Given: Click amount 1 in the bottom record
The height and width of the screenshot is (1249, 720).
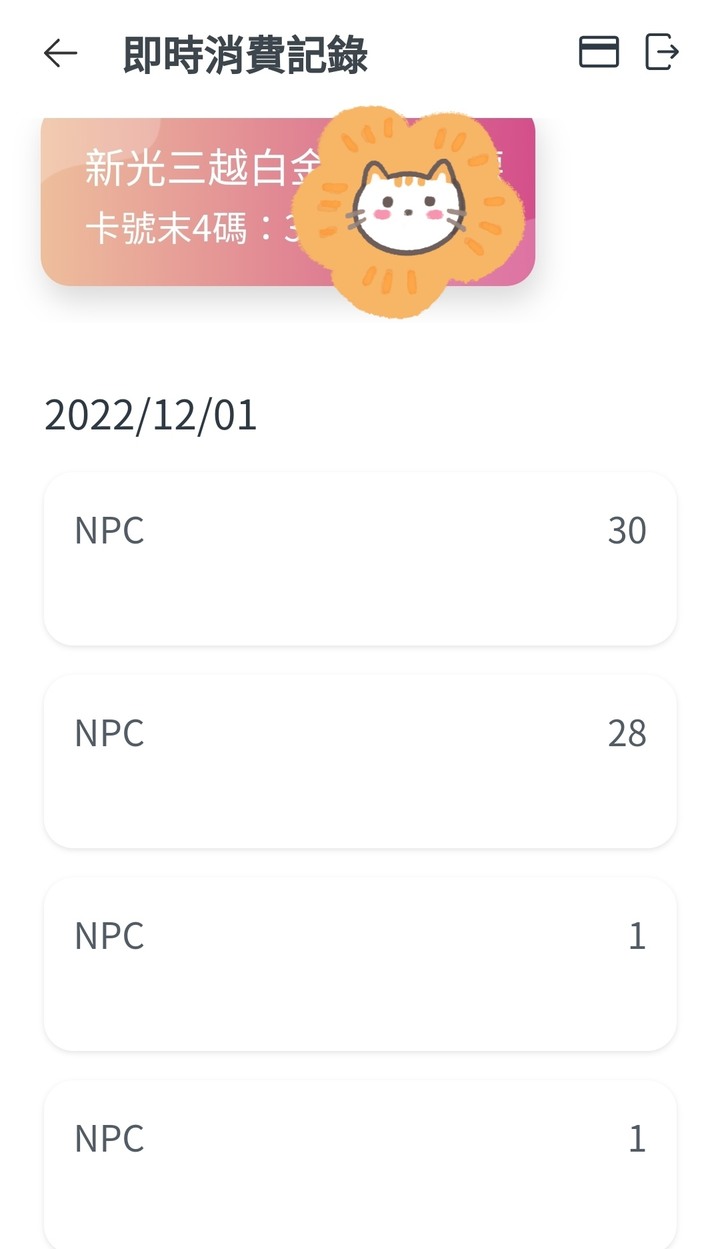Looking at the screenshot, I should [637, 1139].
